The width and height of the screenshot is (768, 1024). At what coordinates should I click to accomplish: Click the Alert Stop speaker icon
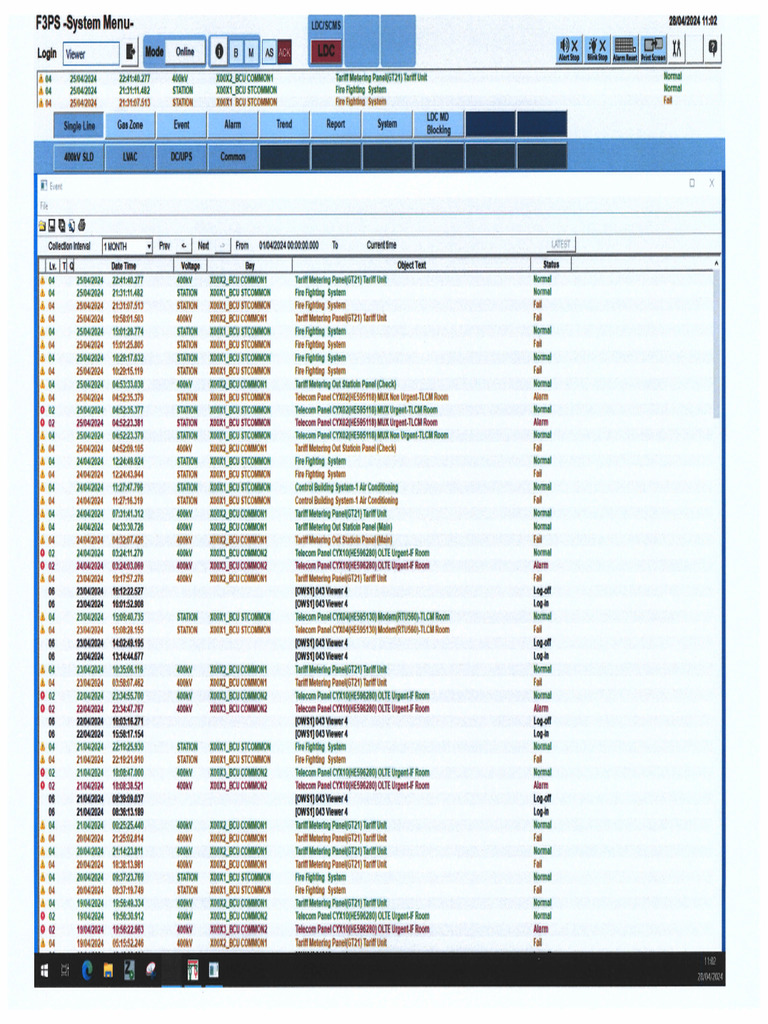[568, 48]
